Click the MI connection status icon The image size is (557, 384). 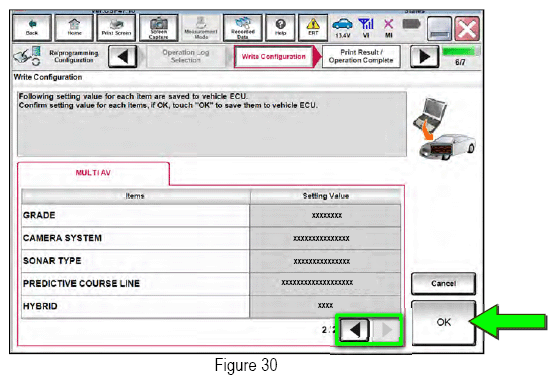pyautogui.click(x=389, y=28)
